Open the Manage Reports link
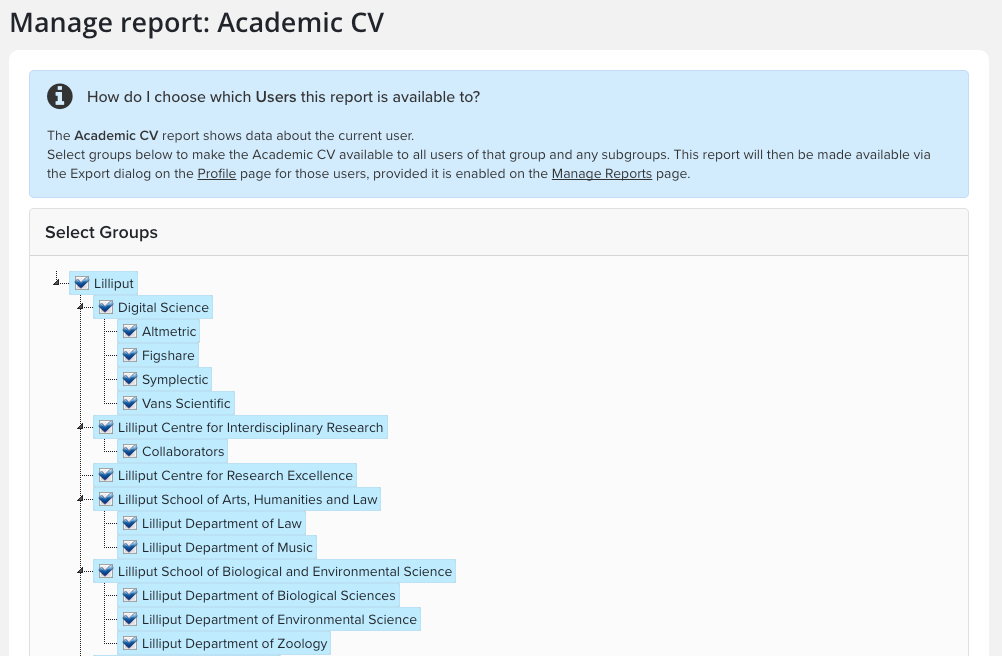 tap(601, 173)
